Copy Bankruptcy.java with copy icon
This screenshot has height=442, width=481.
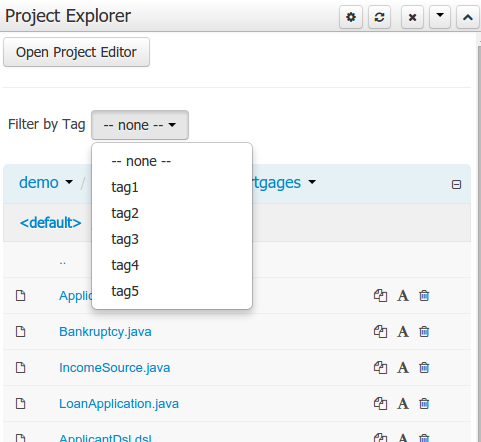coord(380,332)
